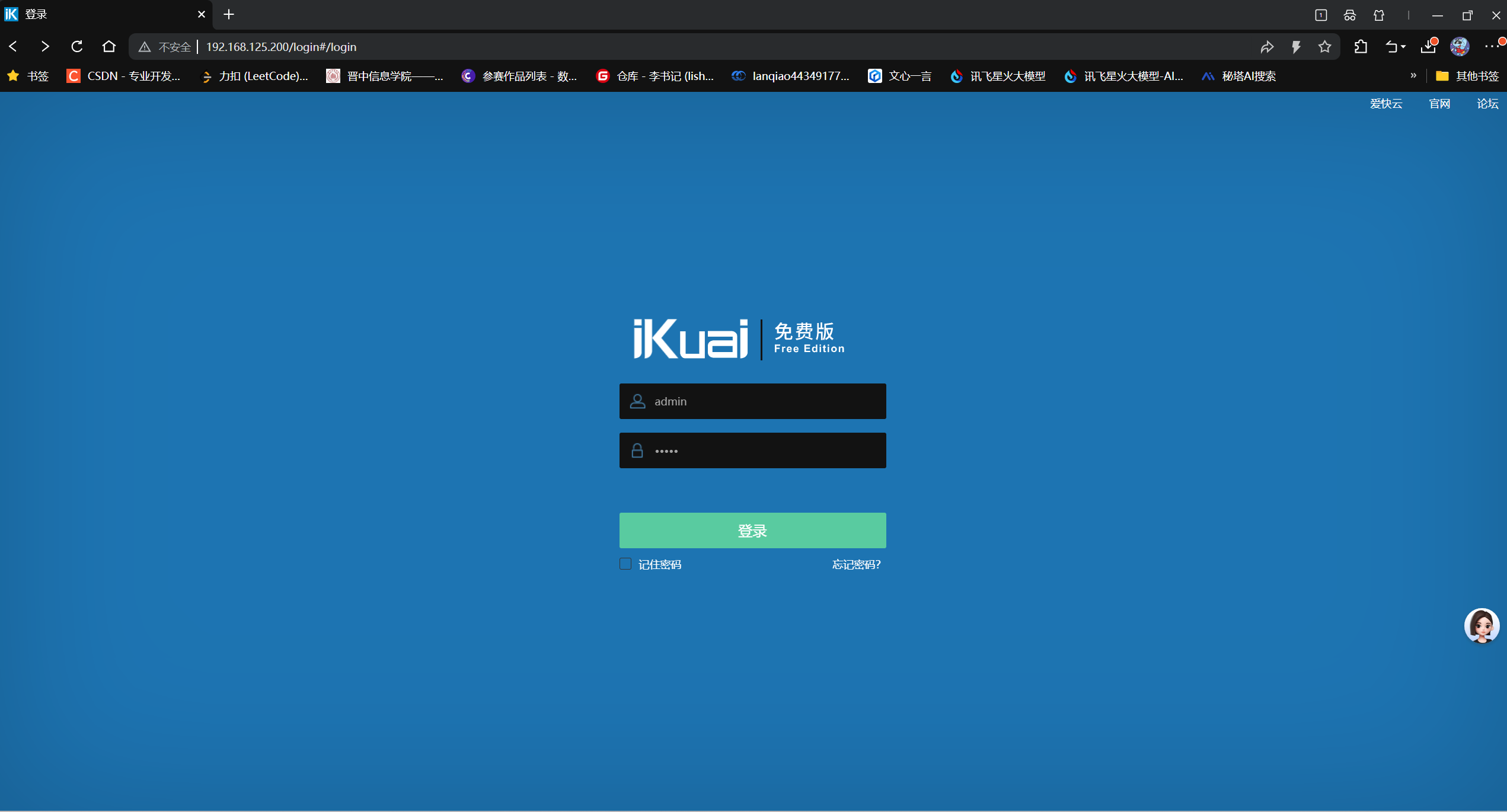Open the 秘塔AI搜索 bookmark
The image size is (1507, 812).
click(1239, 76)
